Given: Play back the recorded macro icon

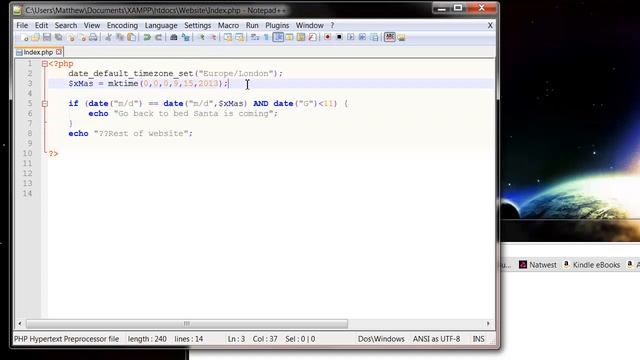Looking at the screenshot, I should pos(351,38).
